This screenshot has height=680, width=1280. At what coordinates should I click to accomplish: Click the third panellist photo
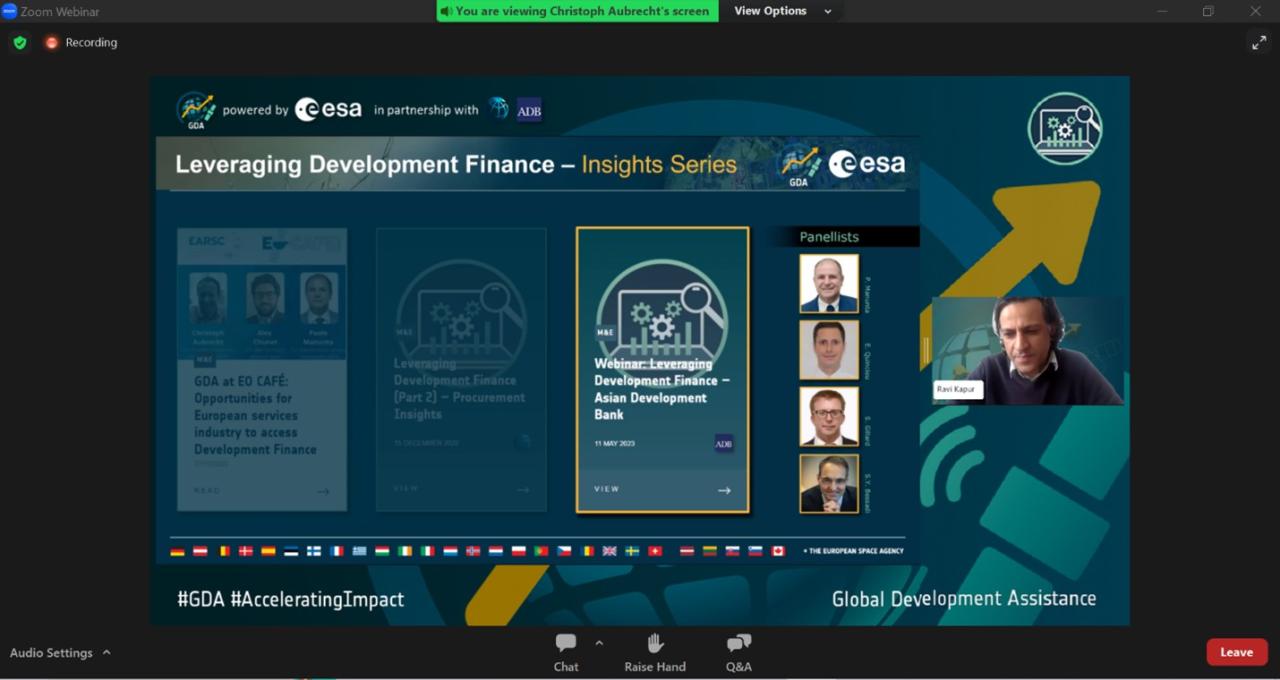(829, 417)
